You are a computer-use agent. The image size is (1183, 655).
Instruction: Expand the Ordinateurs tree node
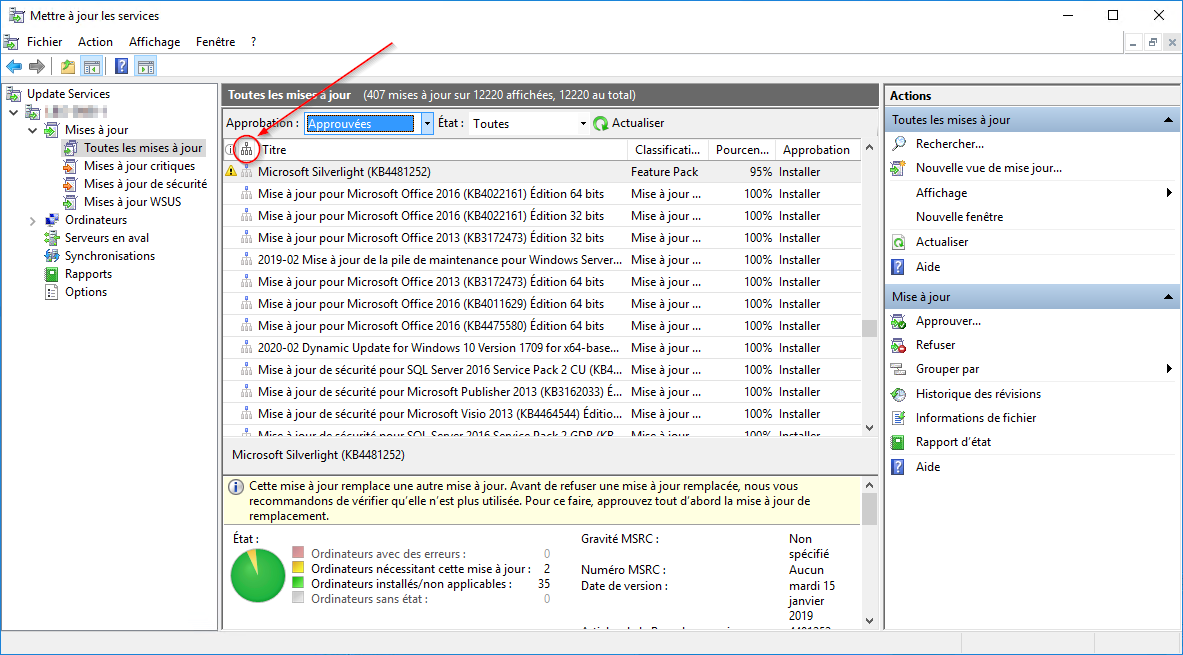coord(33,220)
